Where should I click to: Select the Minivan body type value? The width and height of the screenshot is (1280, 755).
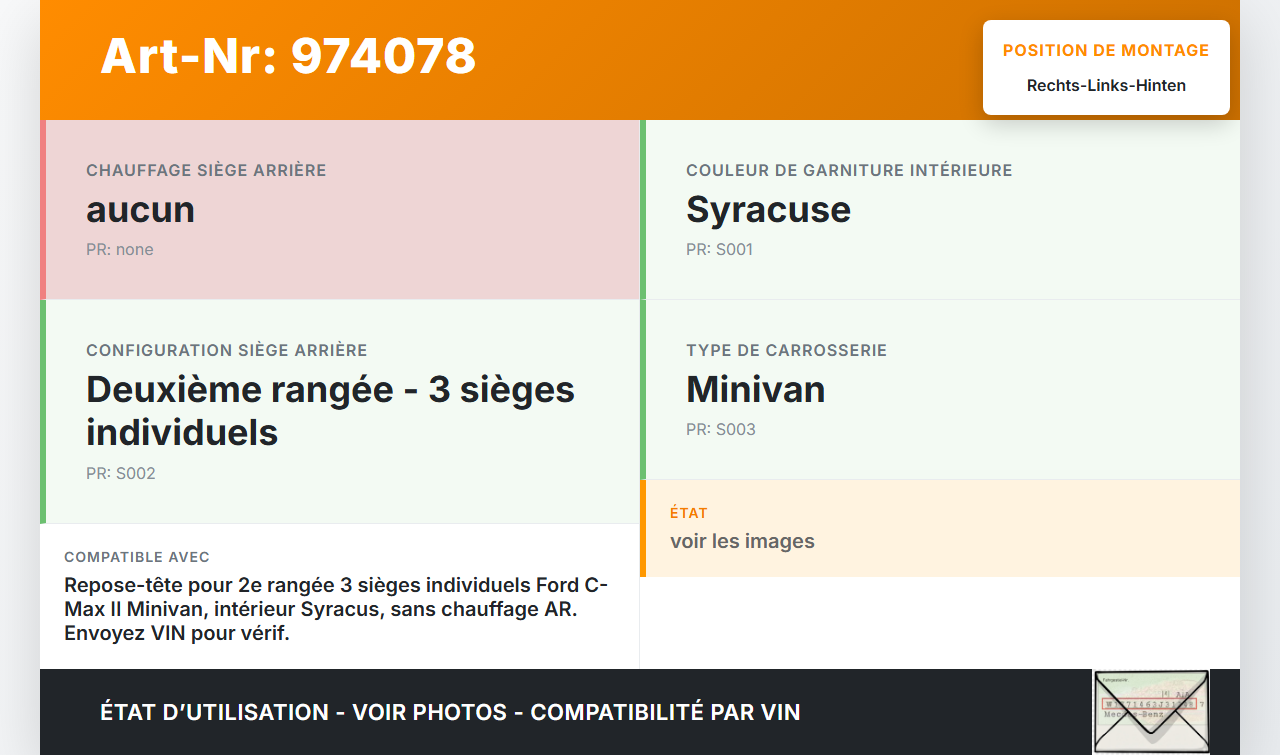tap(755, 389)
